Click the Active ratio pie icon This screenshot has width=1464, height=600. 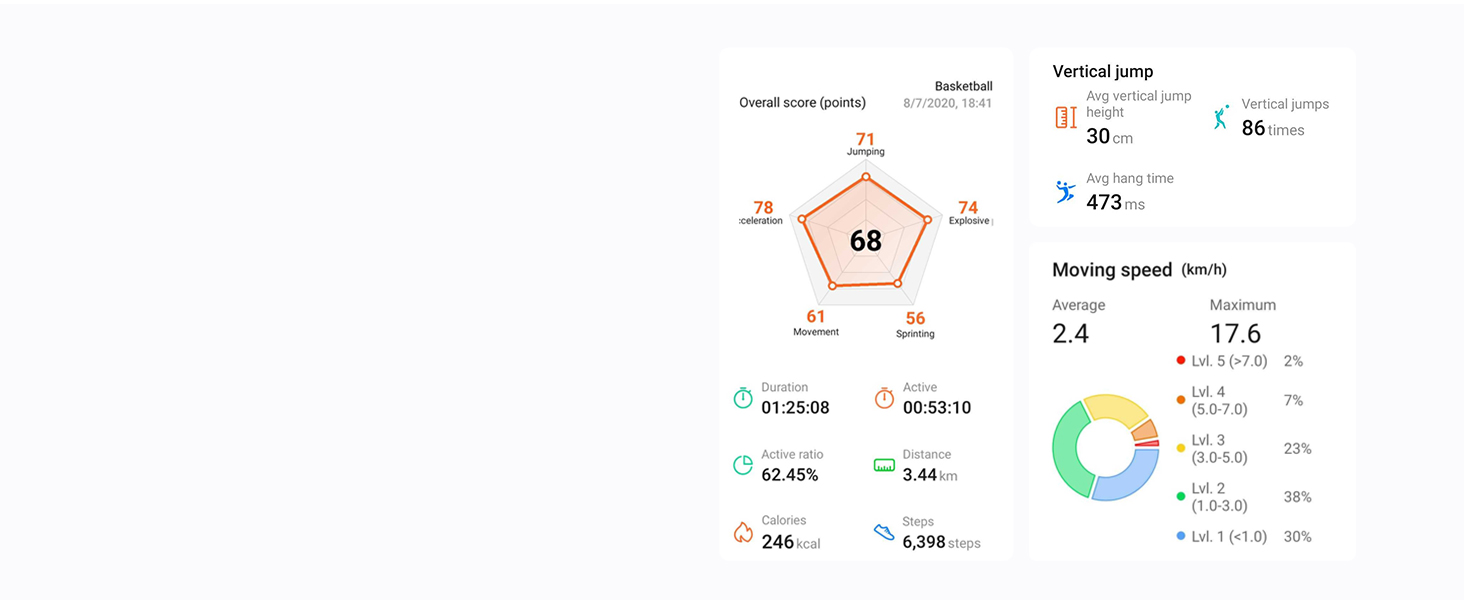[743, 465]
